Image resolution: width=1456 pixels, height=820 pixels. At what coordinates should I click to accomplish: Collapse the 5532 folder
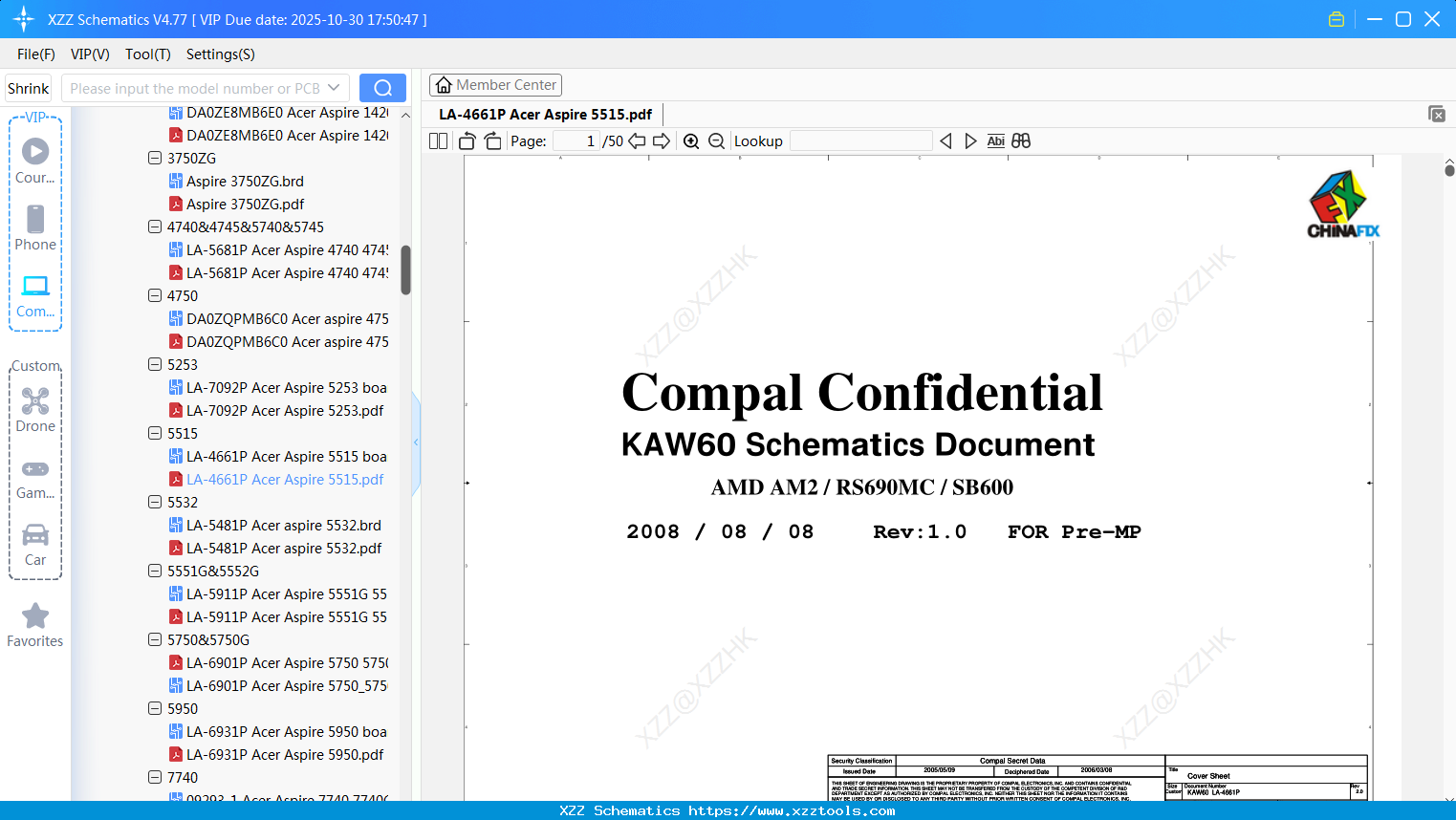tap(155, 502)
